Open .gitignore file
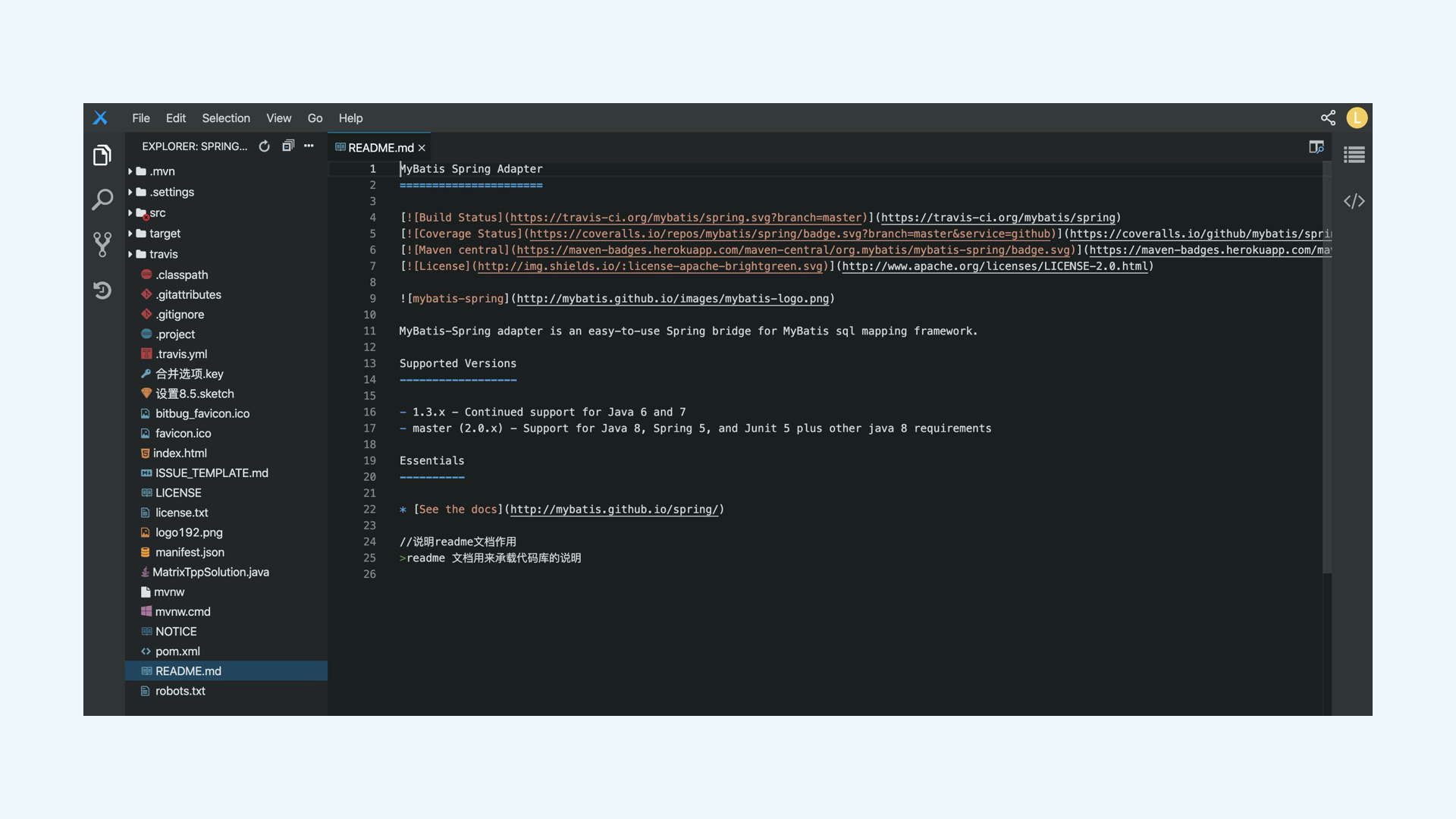The width and height of the screenshot is (1456, 819). [x=226, y=314]
